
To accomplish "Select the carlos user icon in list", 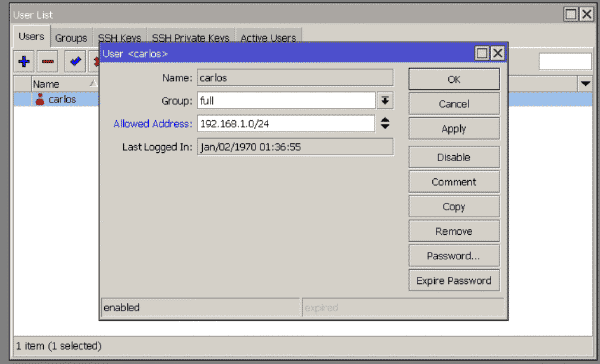I will [x=40, y=99].
